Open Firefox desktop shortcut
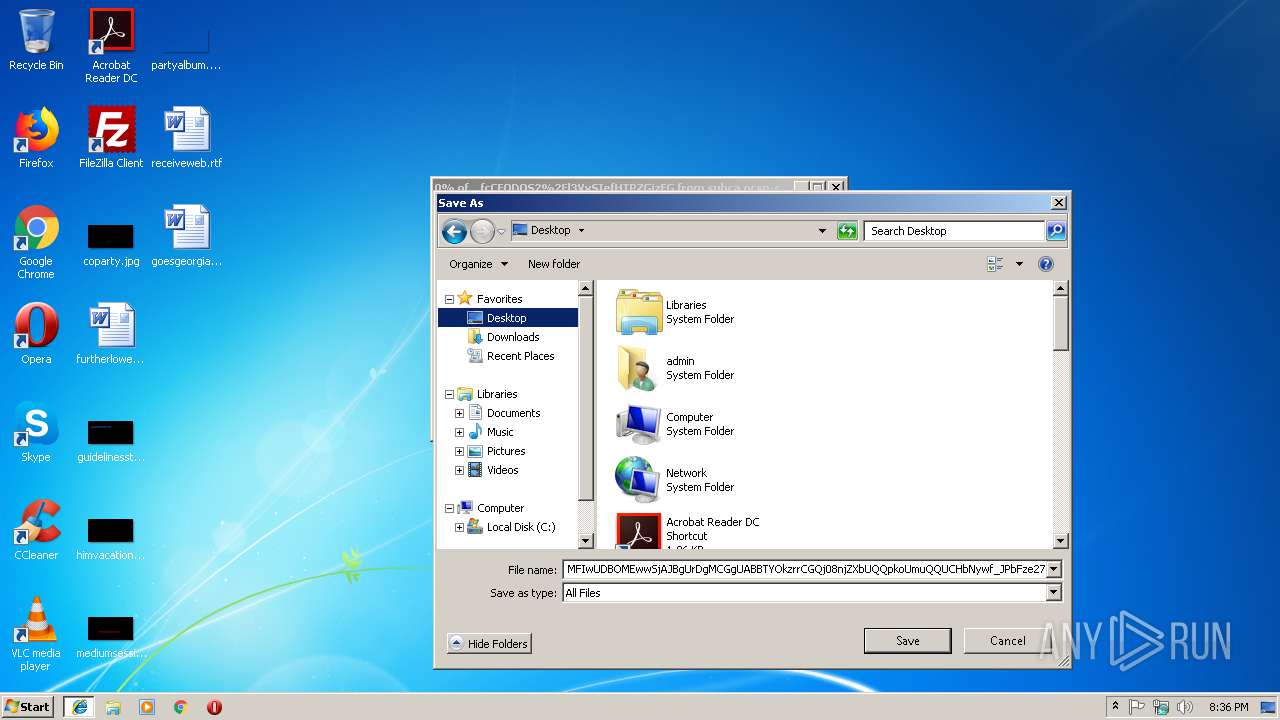 36,138
